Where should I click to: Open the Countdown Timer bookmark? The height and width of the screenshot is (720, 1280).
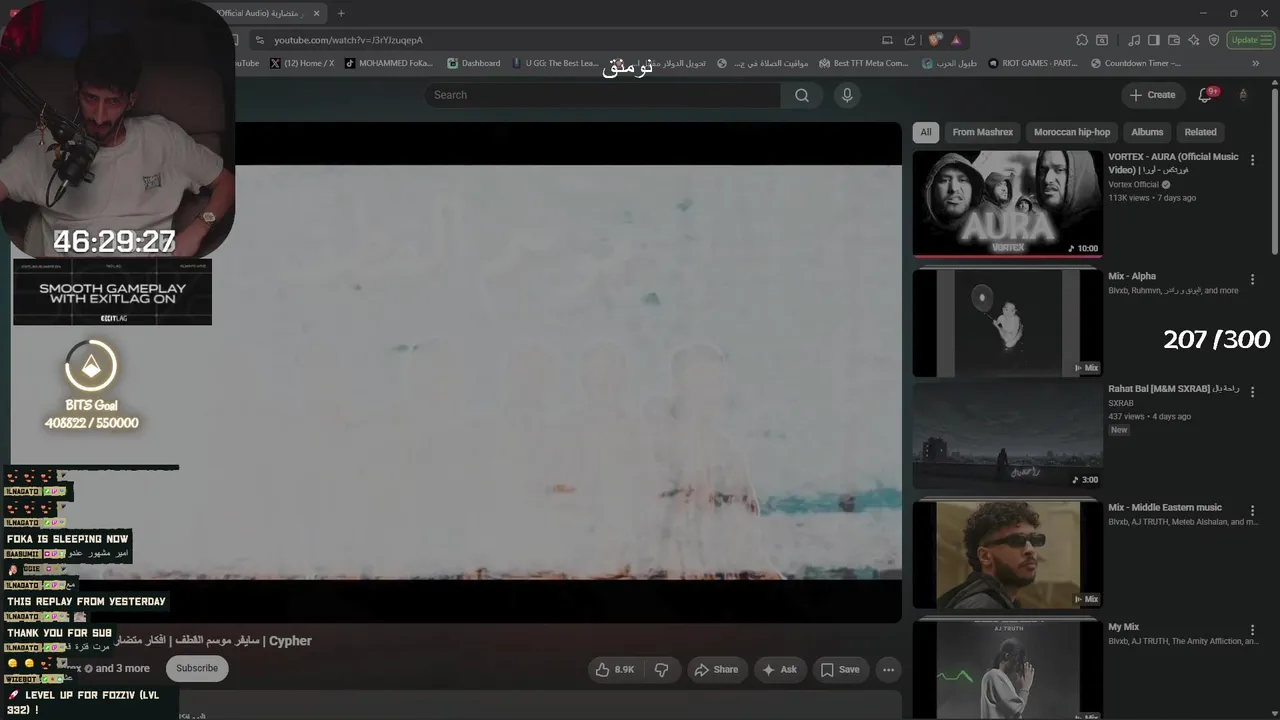[x=1136, y=63]
